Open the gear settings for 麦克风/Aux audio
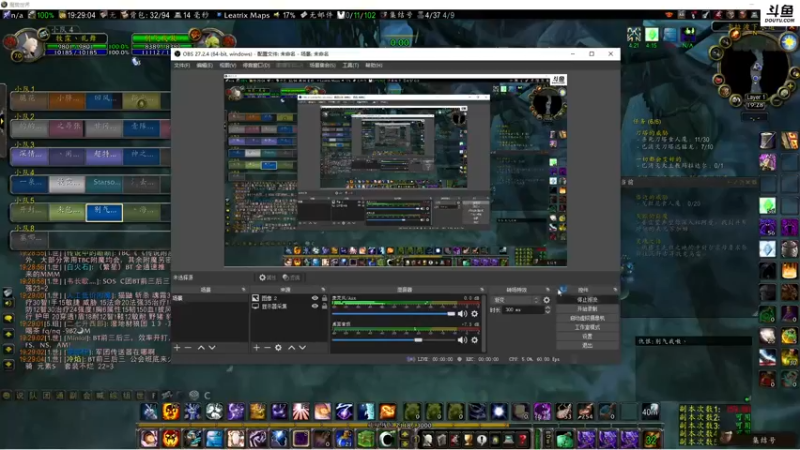This screenshot has height=450, width=800. coord(474,314)
